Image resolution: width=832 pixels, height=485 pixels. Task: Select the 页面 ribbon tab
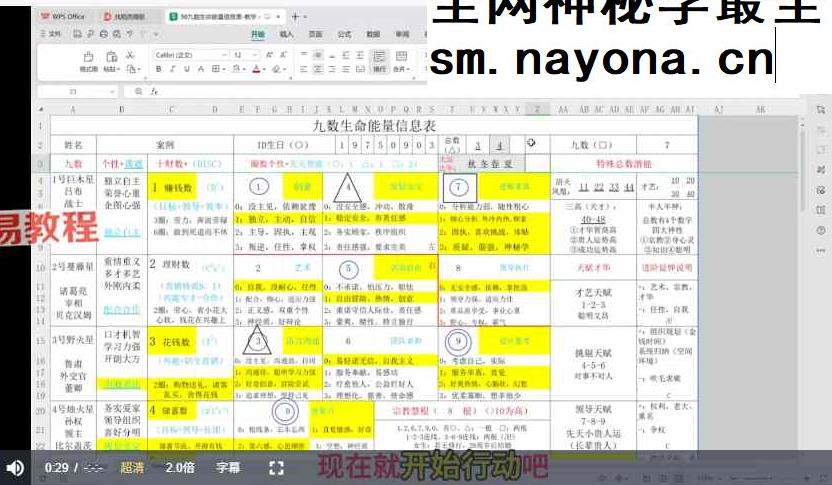316,34
